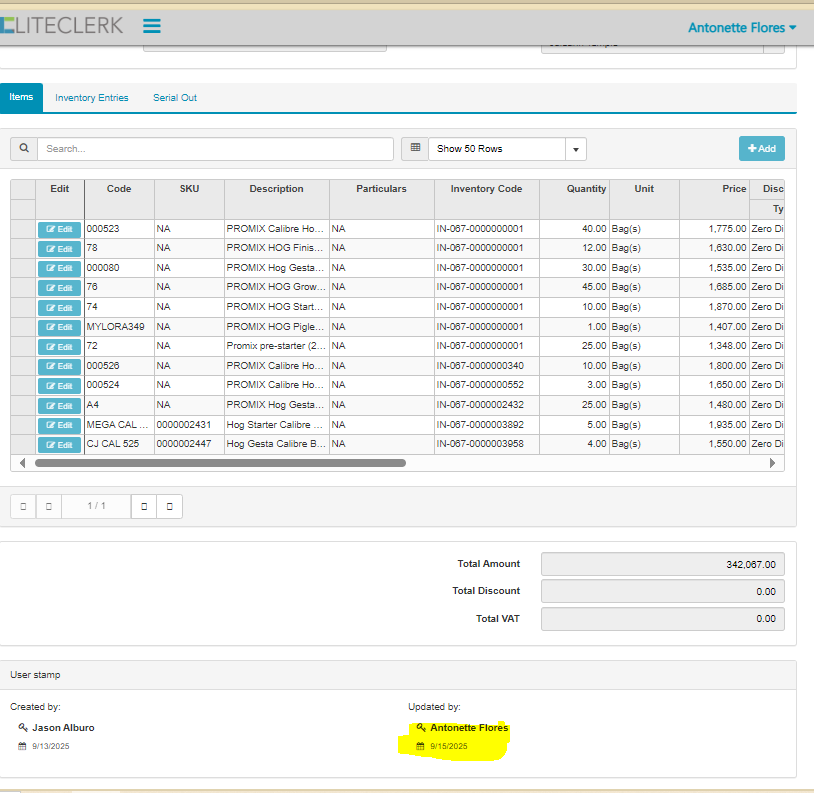Click the table grid icon beside Show 50 Rows

(414, 149)
